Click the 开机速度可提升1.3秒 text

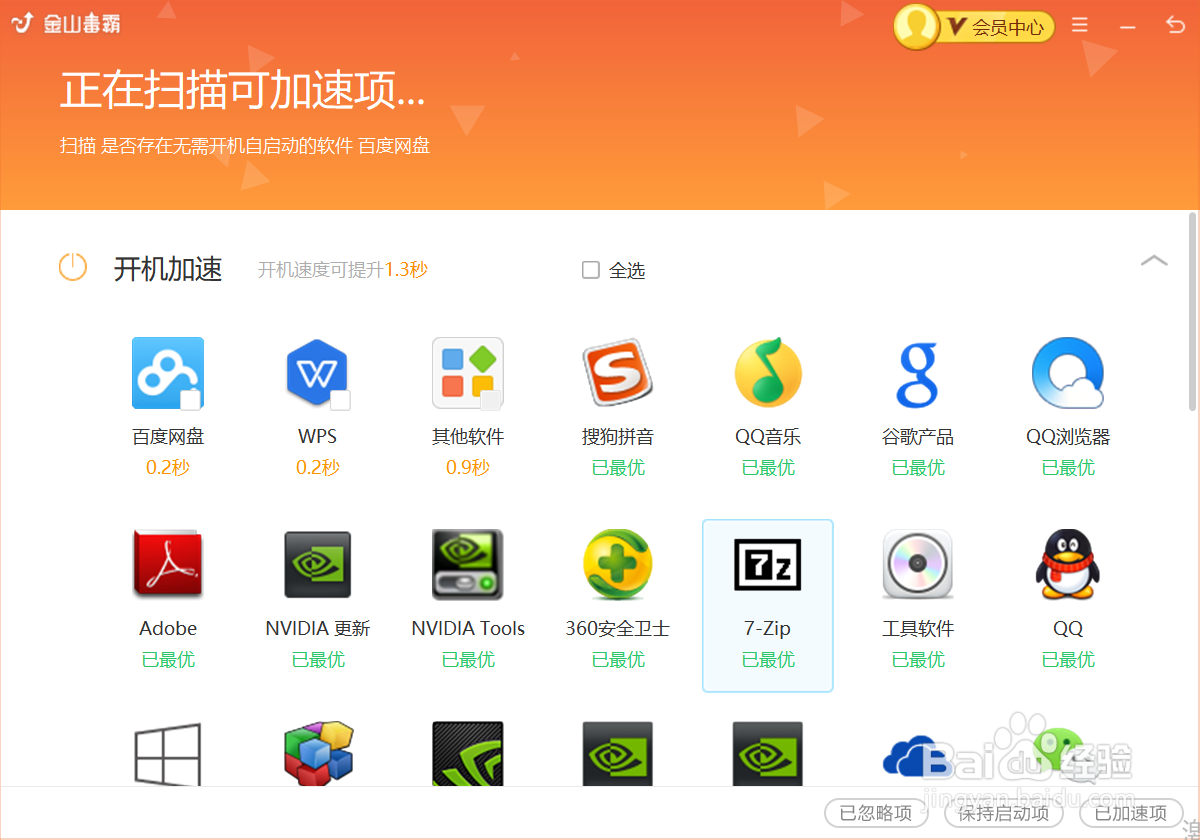pos(343,270)
